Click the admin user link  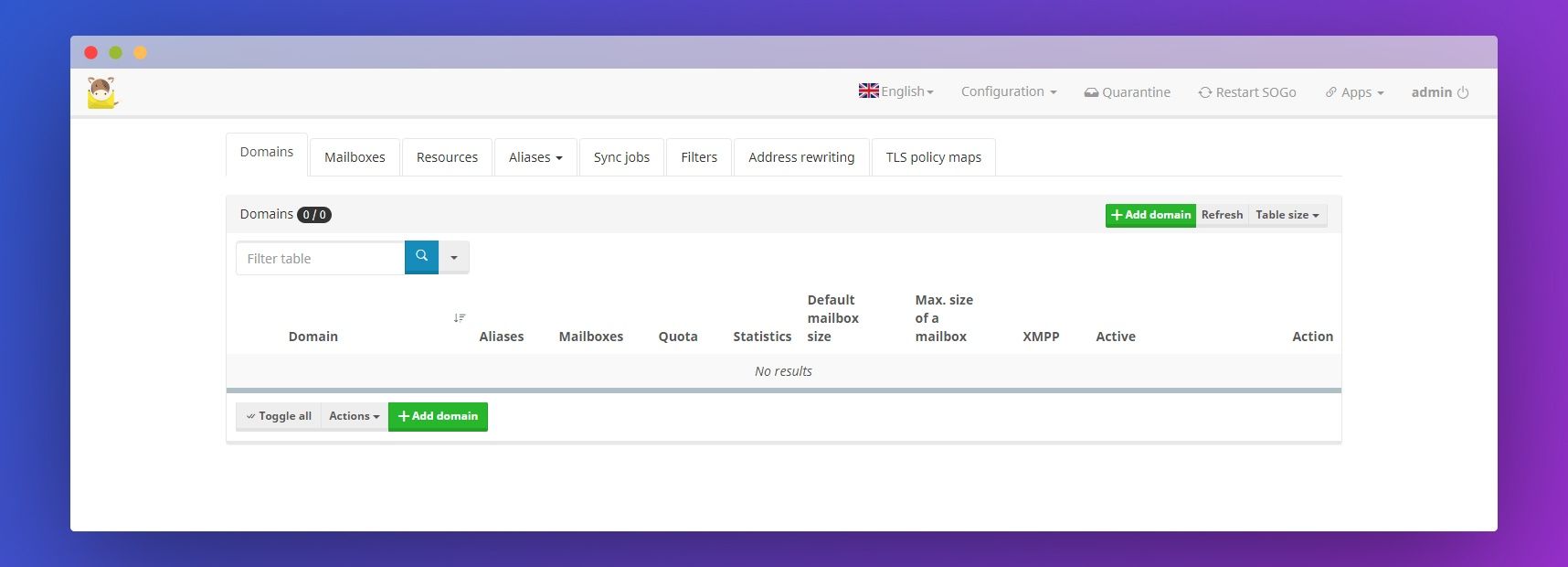[x=1432, y=92]
